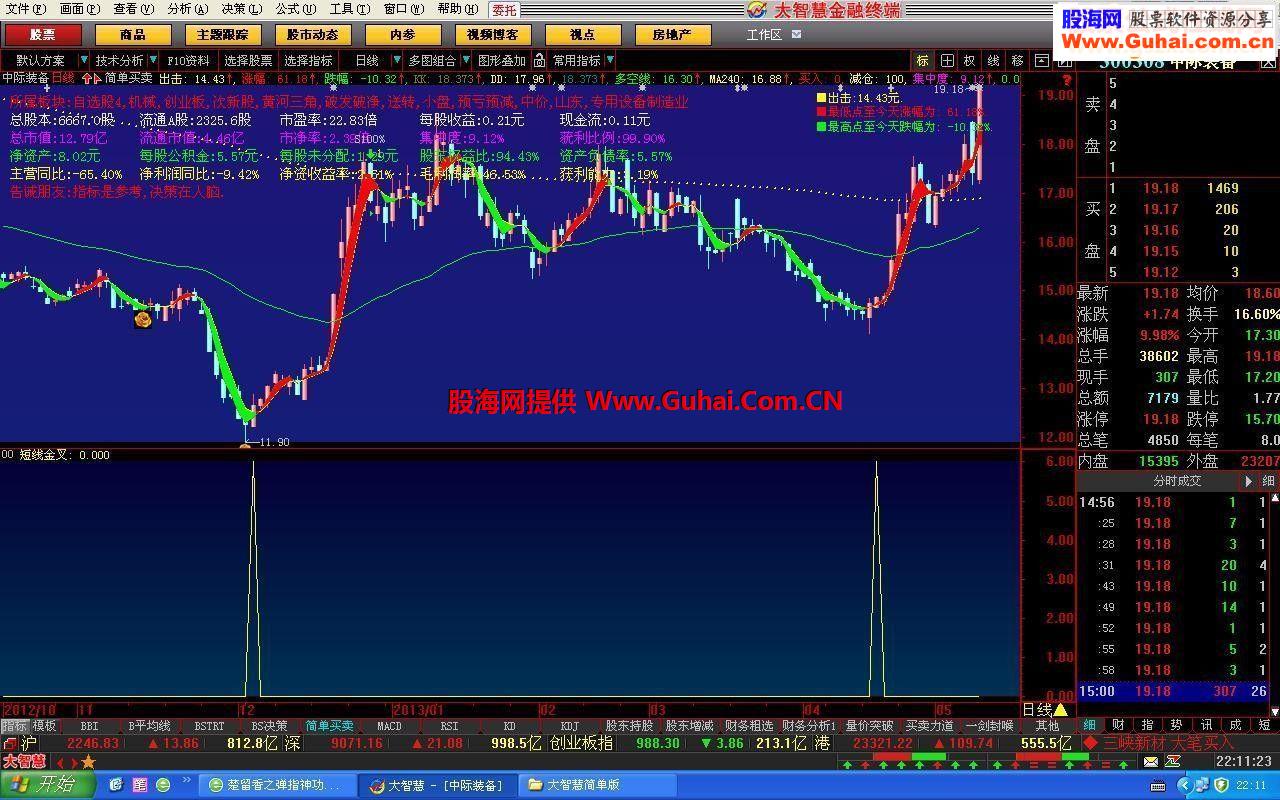This screenshot has width=1280, height=800.
Task: Expand the 多图组合 dropdown arrow
Action: [x=465, y=60]
